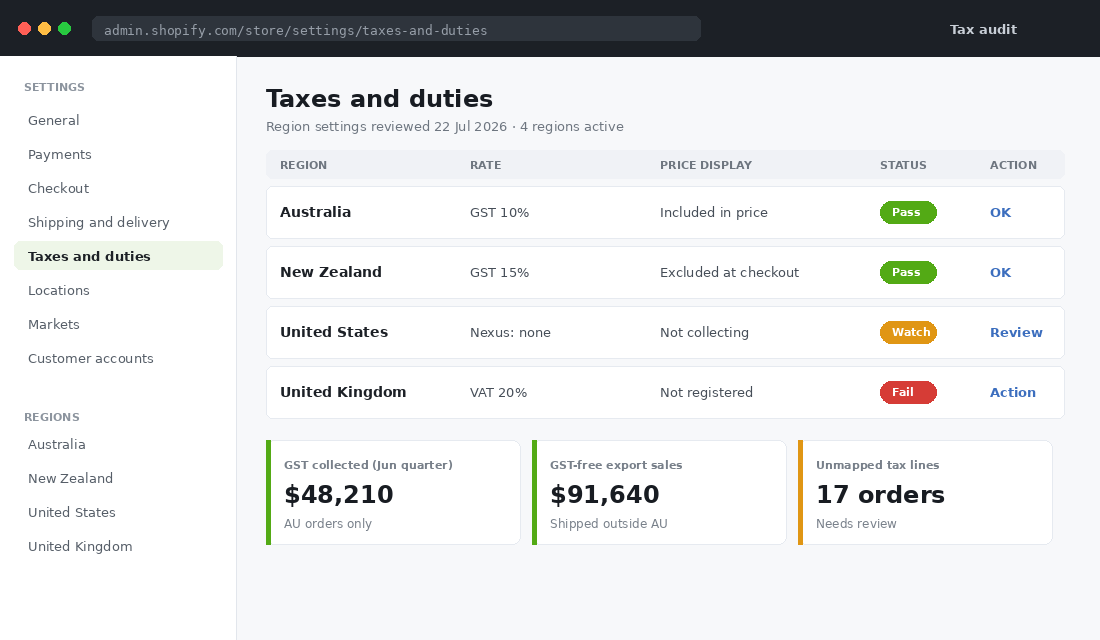
Task: Click the address bar URL field
Action: pyautogui.click(x=396, y=29)
